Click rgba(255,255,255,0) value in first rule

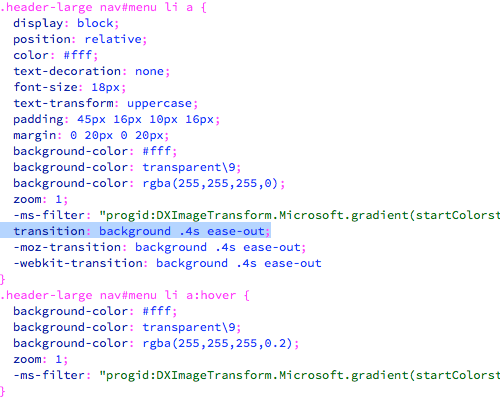pyautogui.click(x=210, y=183)
